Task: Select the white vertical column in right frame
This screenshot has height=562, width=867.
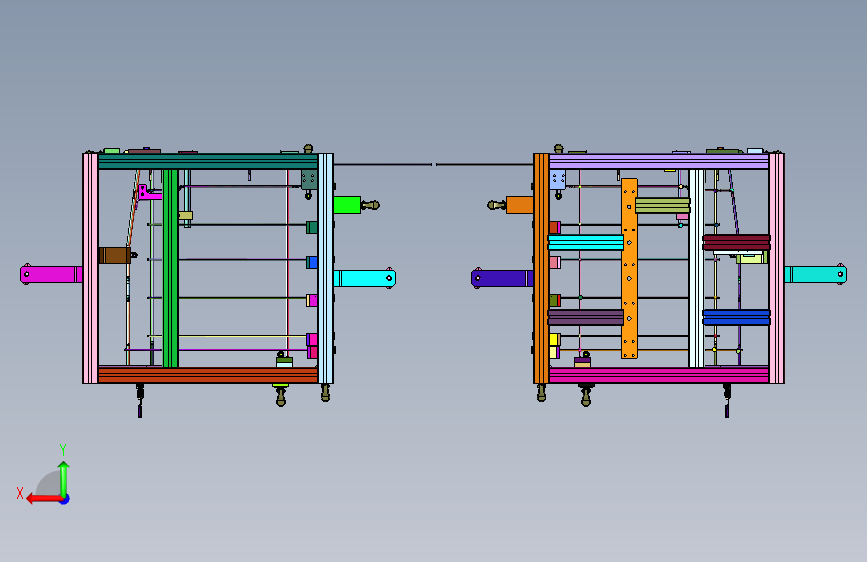Action: [x=697, y=268]
